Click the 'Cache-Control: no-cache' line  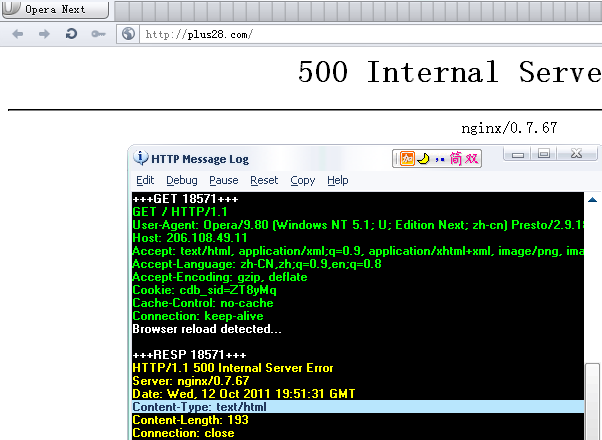pyautogui.click(x=203, y=303)
